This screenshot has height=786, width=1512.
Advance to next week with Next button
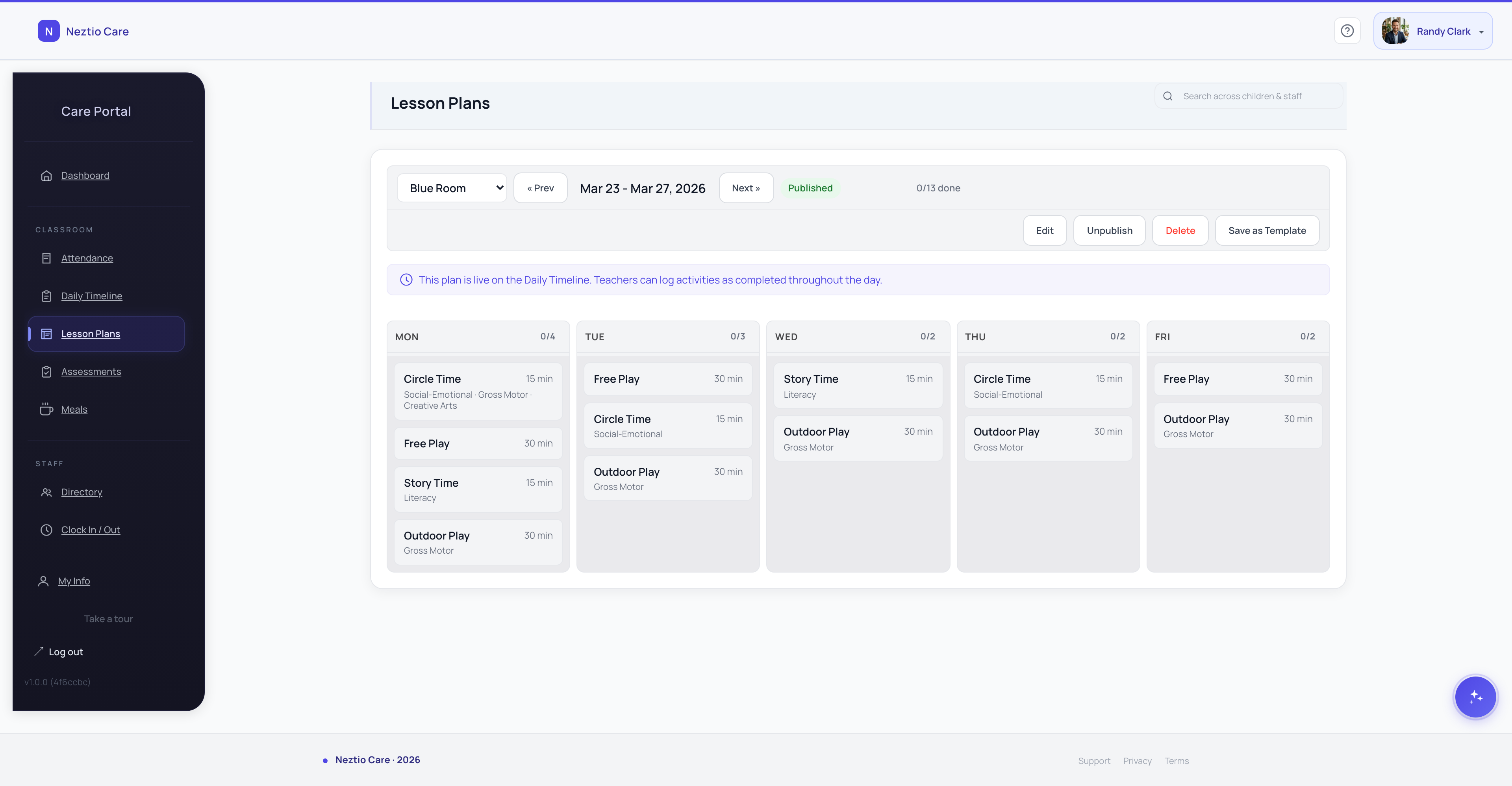tap(746, 188)
